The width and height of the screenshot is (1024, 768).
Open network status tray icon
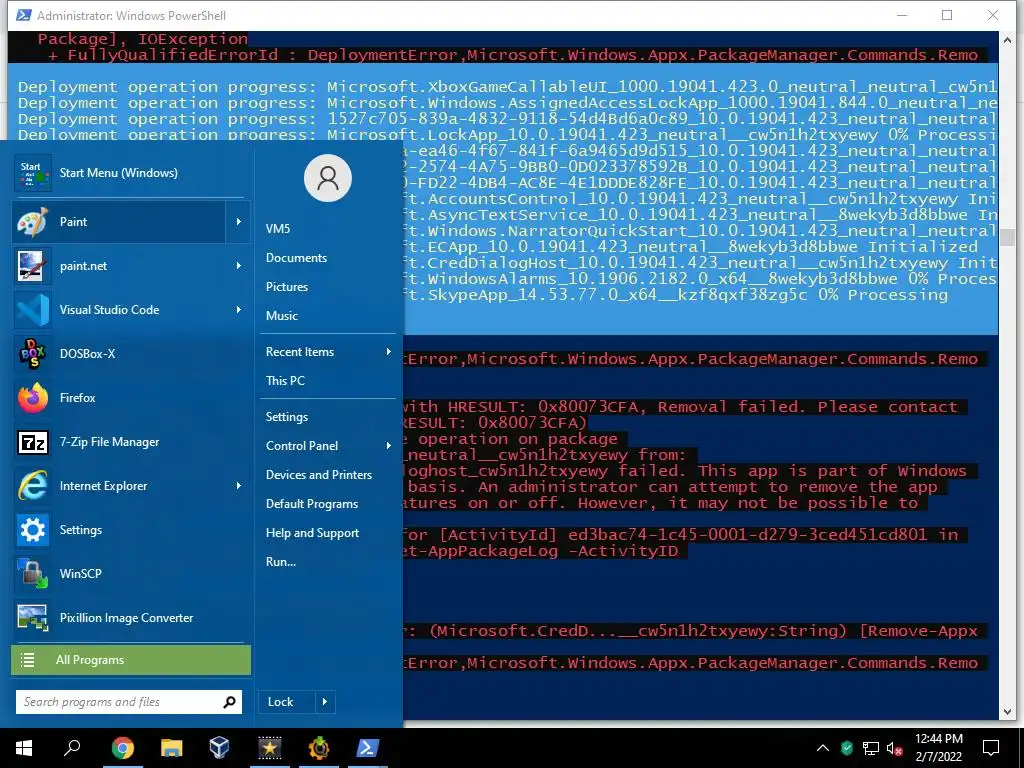tap(871, 748)
